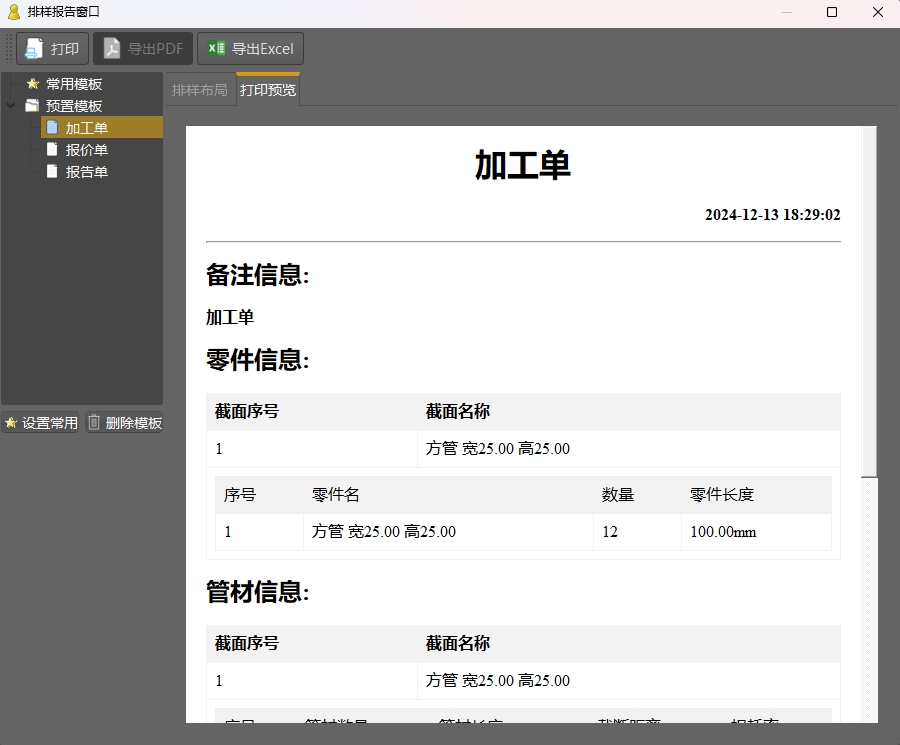Click the 删除模板 button text
The image size is (900, 745).
(x=134, y=423)
